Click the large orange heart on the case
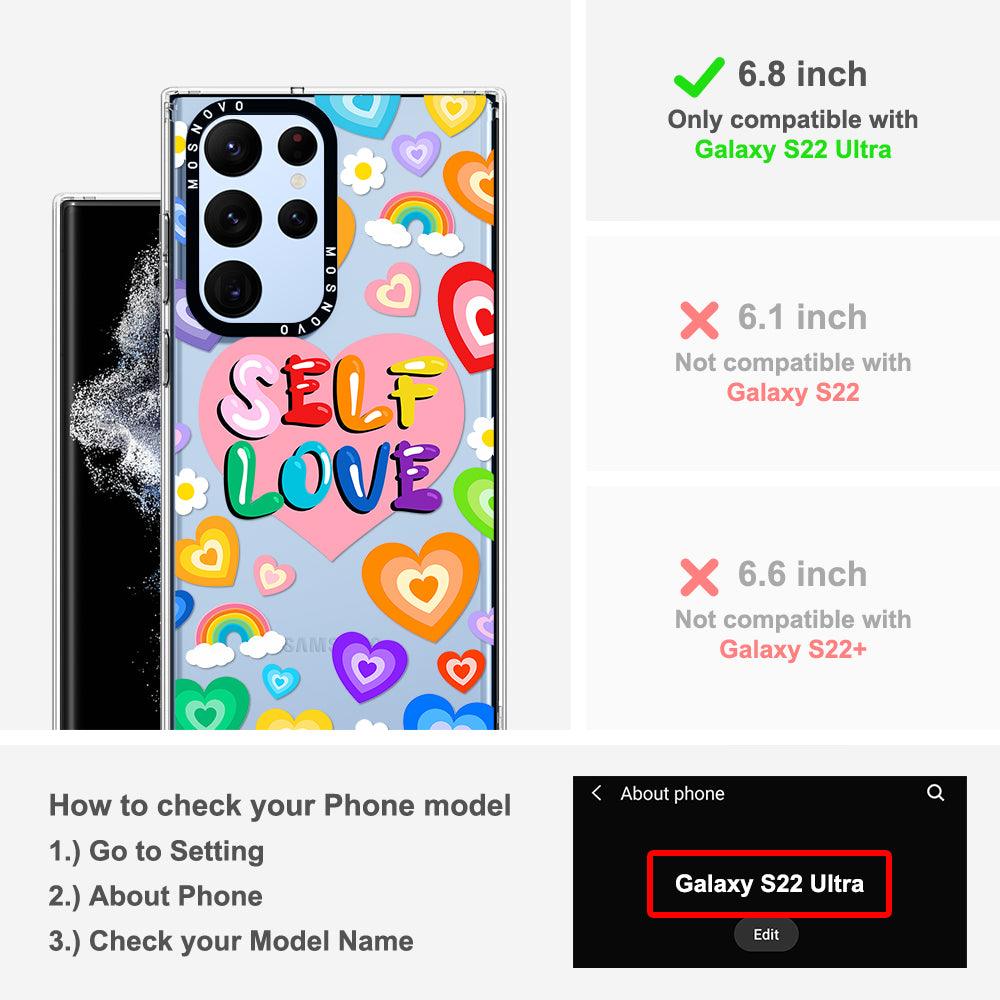The width and height of the screenshot is (1000, 1000). pos(421,586)
